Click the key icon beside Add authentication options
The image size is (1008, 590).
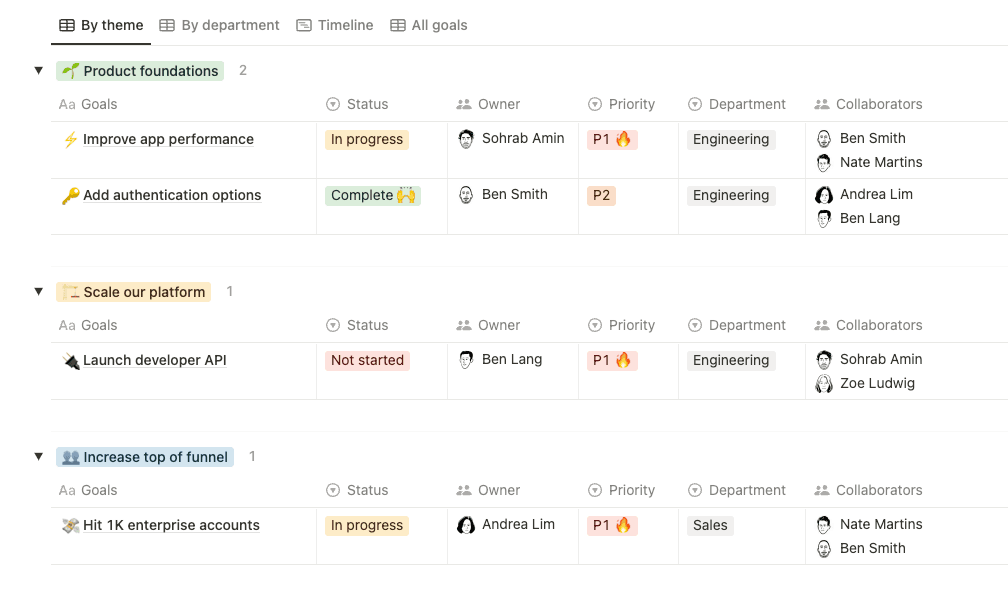(70, 196)
